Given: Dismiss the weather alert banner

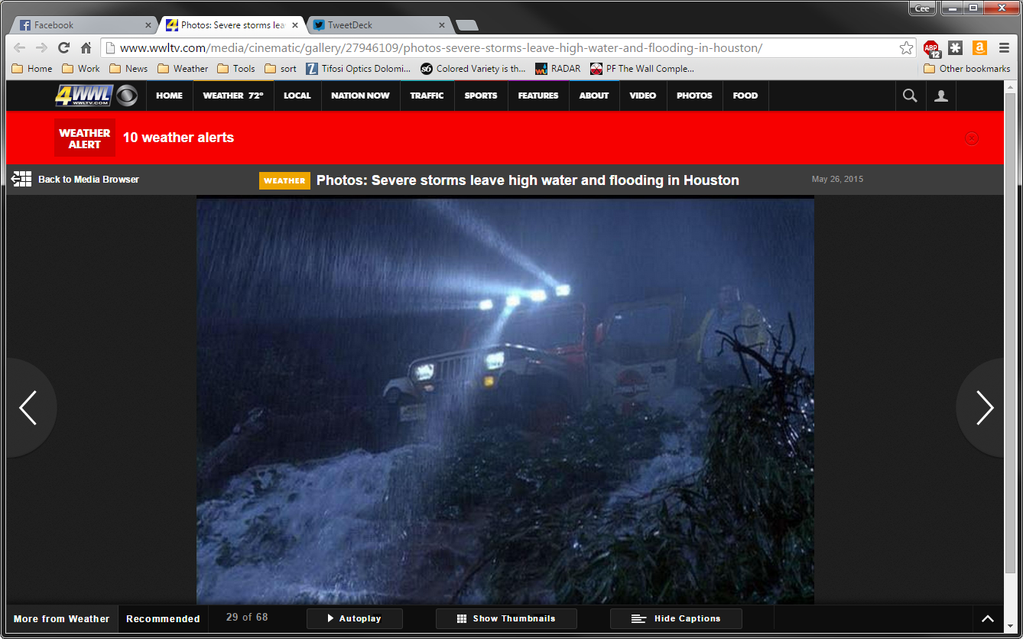Looking at the screenshot, I should pyautogui.click(x=971, y=138).
